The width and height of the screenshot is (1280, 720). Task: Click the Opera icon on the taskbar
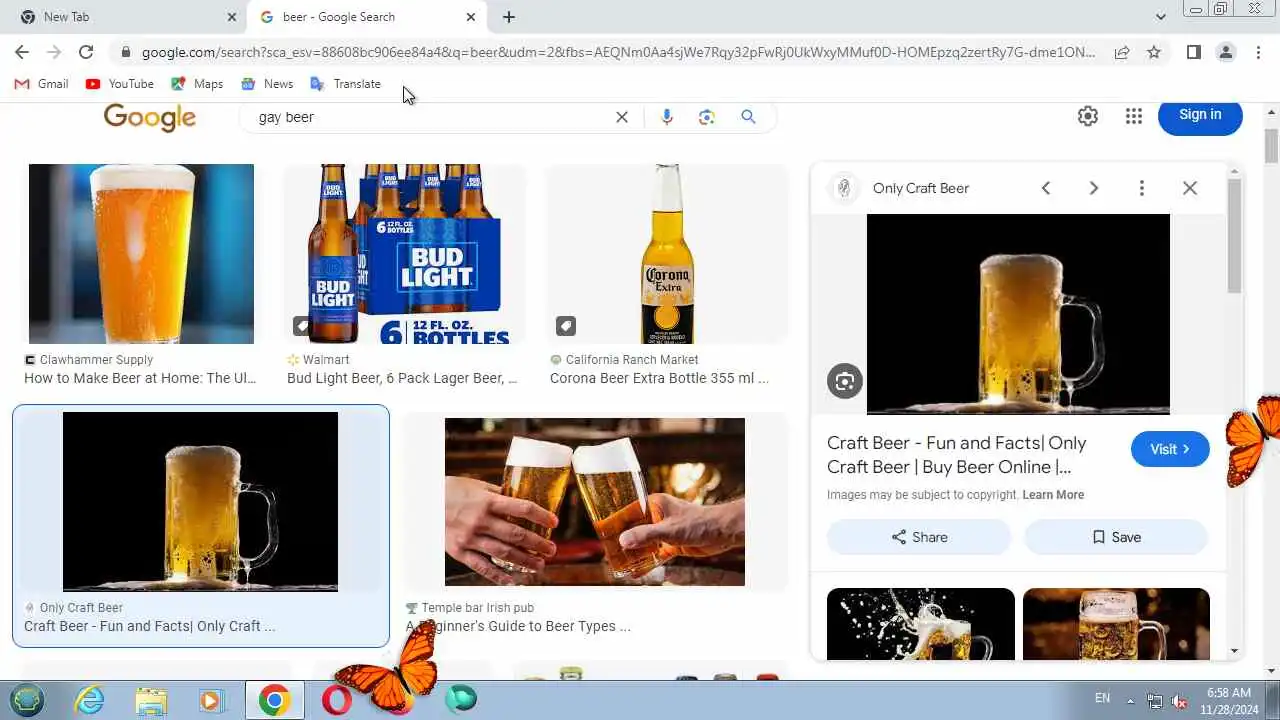click(x=337, y=700)
